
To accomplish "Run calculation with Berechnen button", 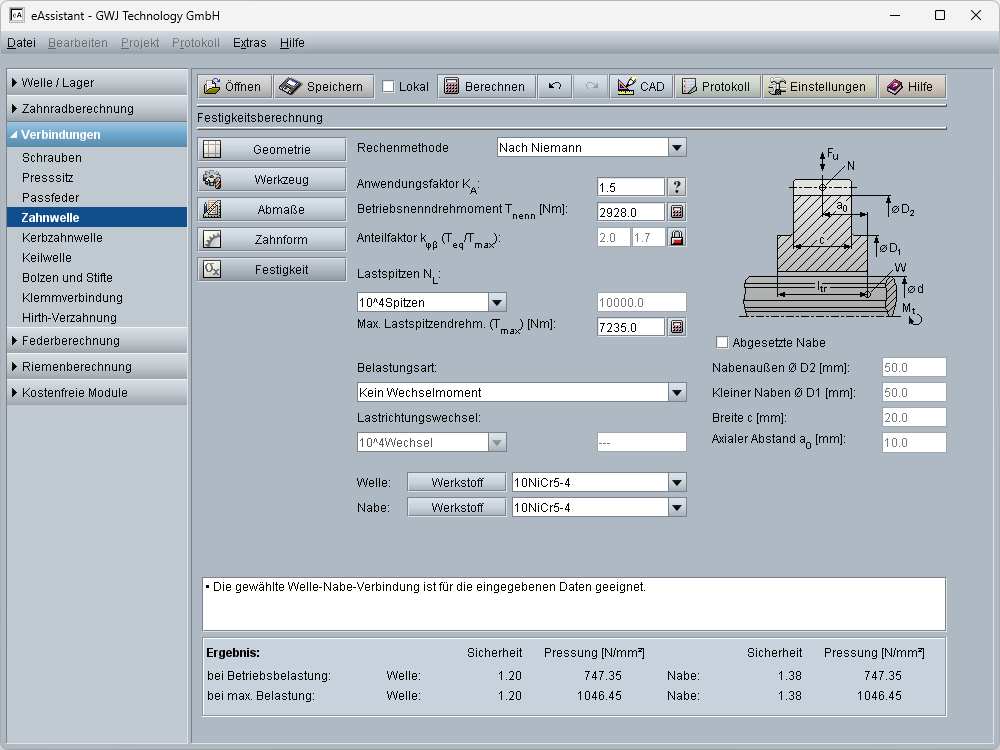I will (485, 87).
